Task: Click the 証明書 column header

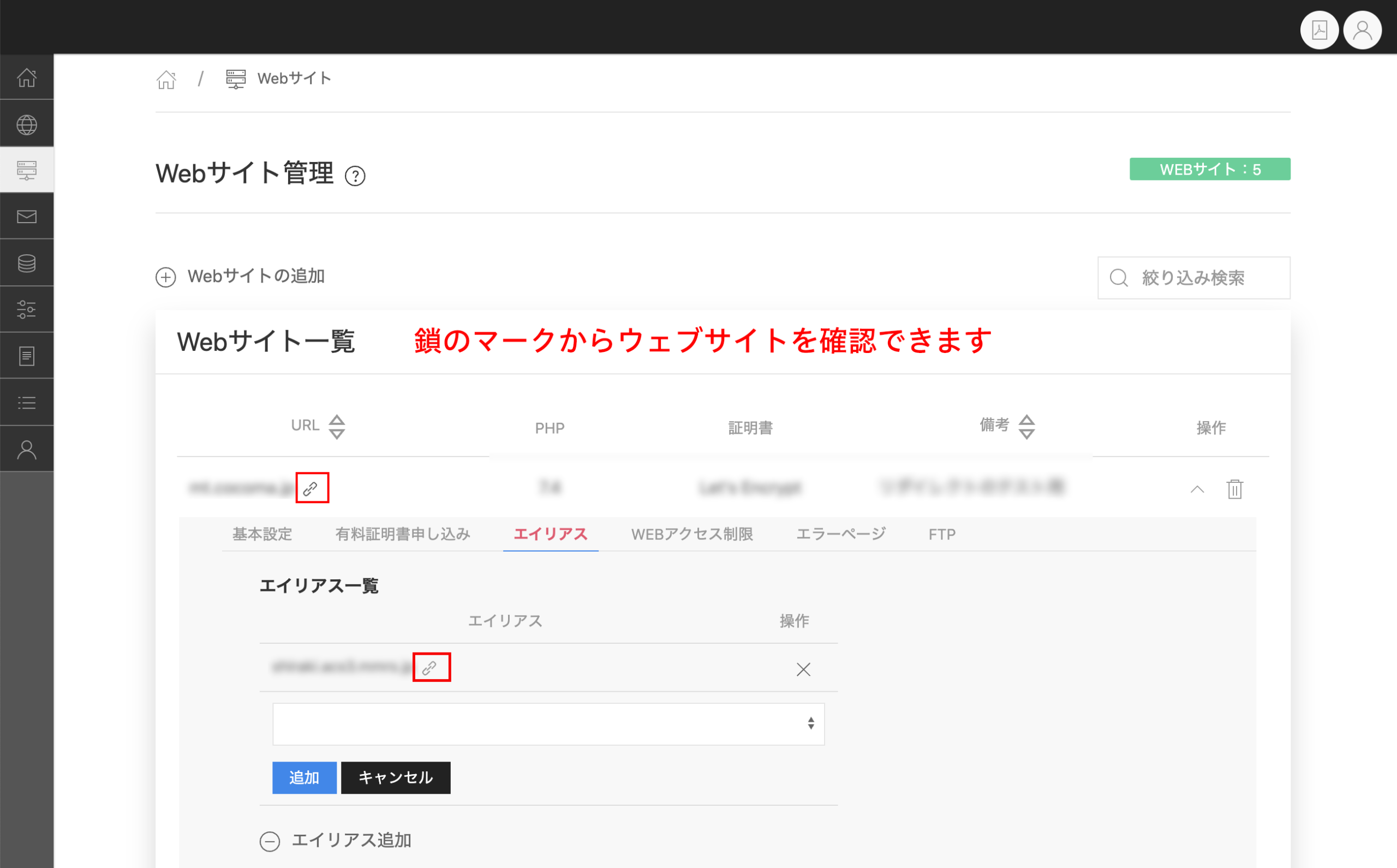Action: pyautogui.click(x=750, y=428)
